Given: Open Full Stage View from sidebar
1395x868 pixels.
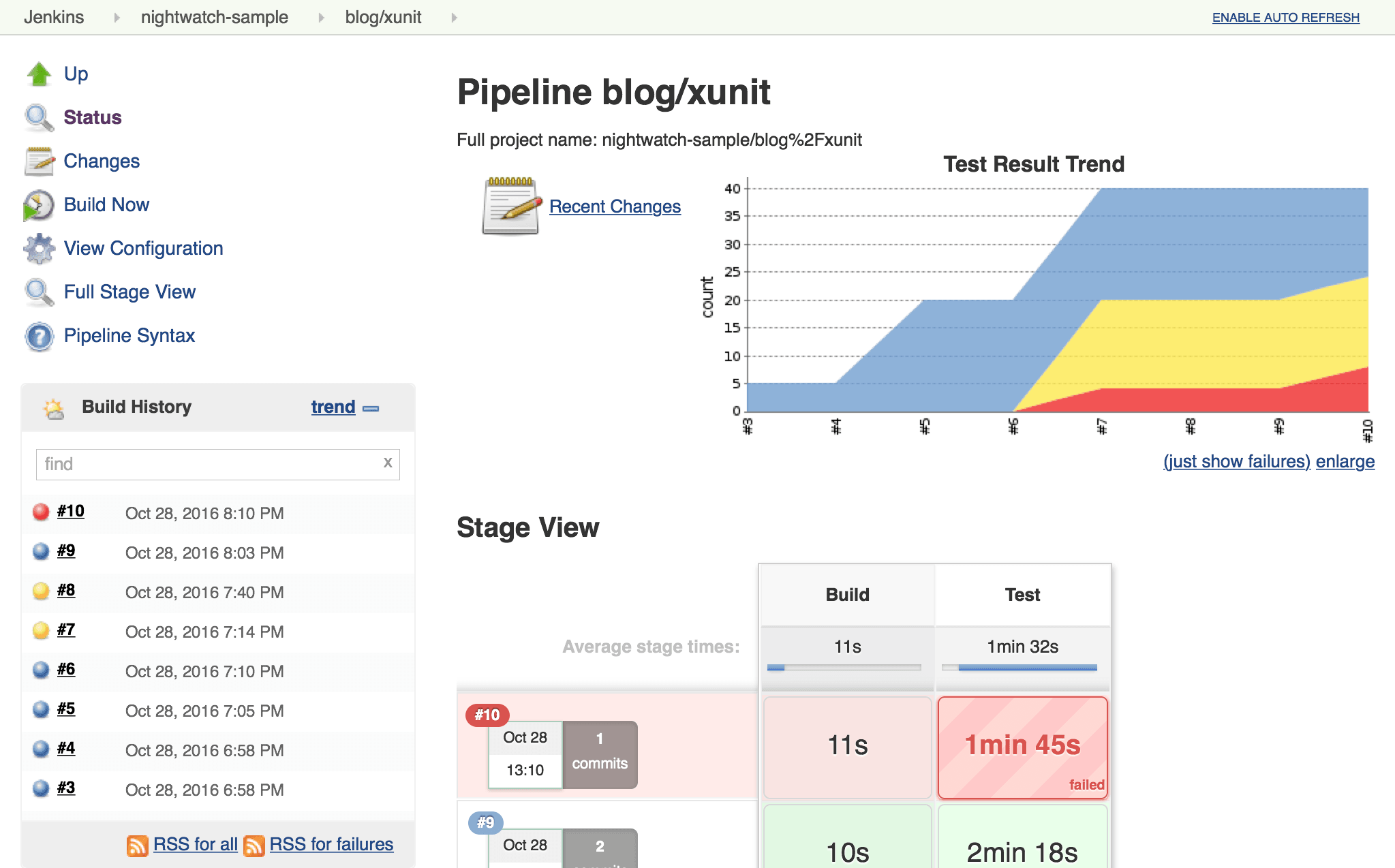Looking at the screenshot, I should [x=129, y=292].
